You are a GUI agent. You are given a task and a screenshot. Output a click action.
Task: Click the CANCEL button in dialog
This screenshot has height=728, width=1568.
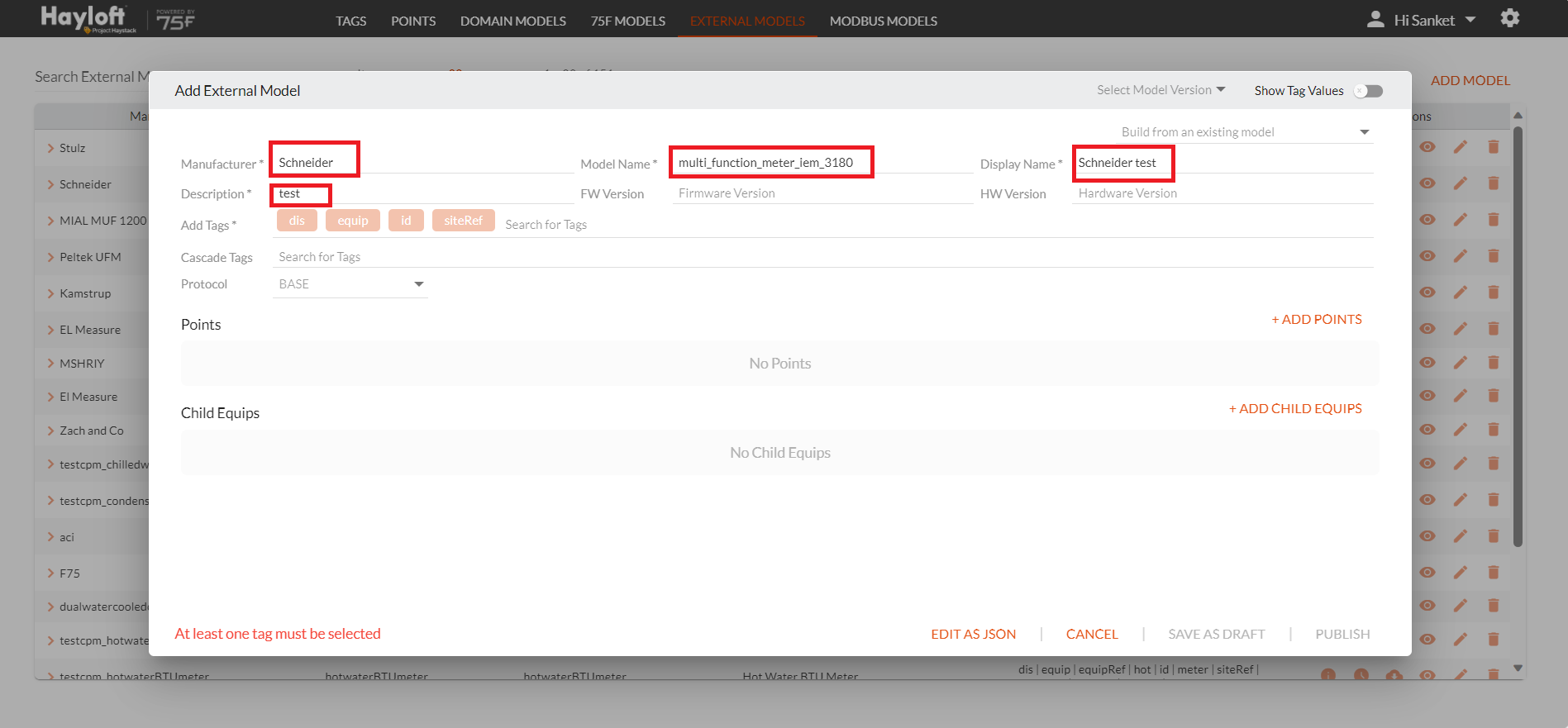point(1092,634)
